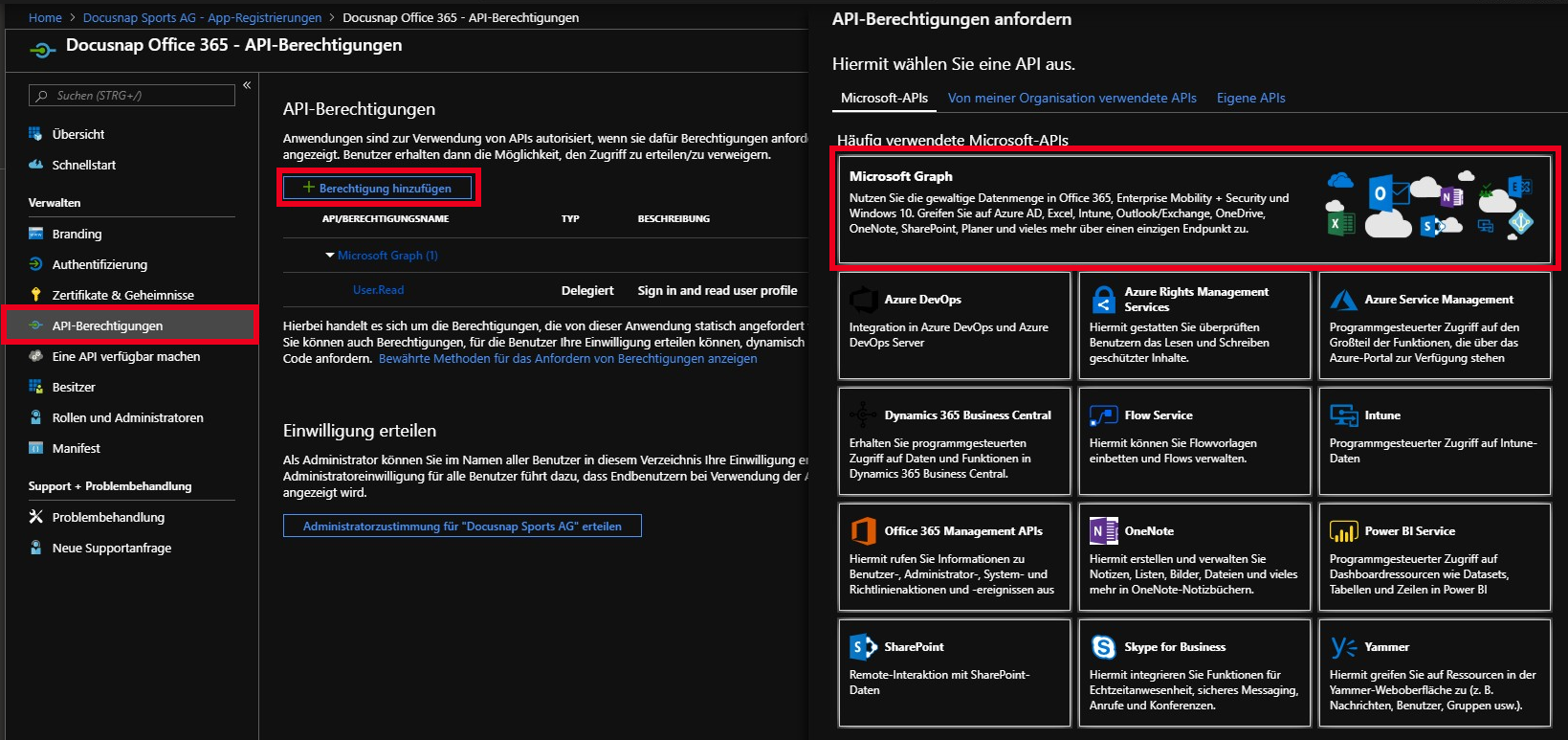Click the Rollen und Administratoren icon

pyautogui.click(x=35, y=417)
